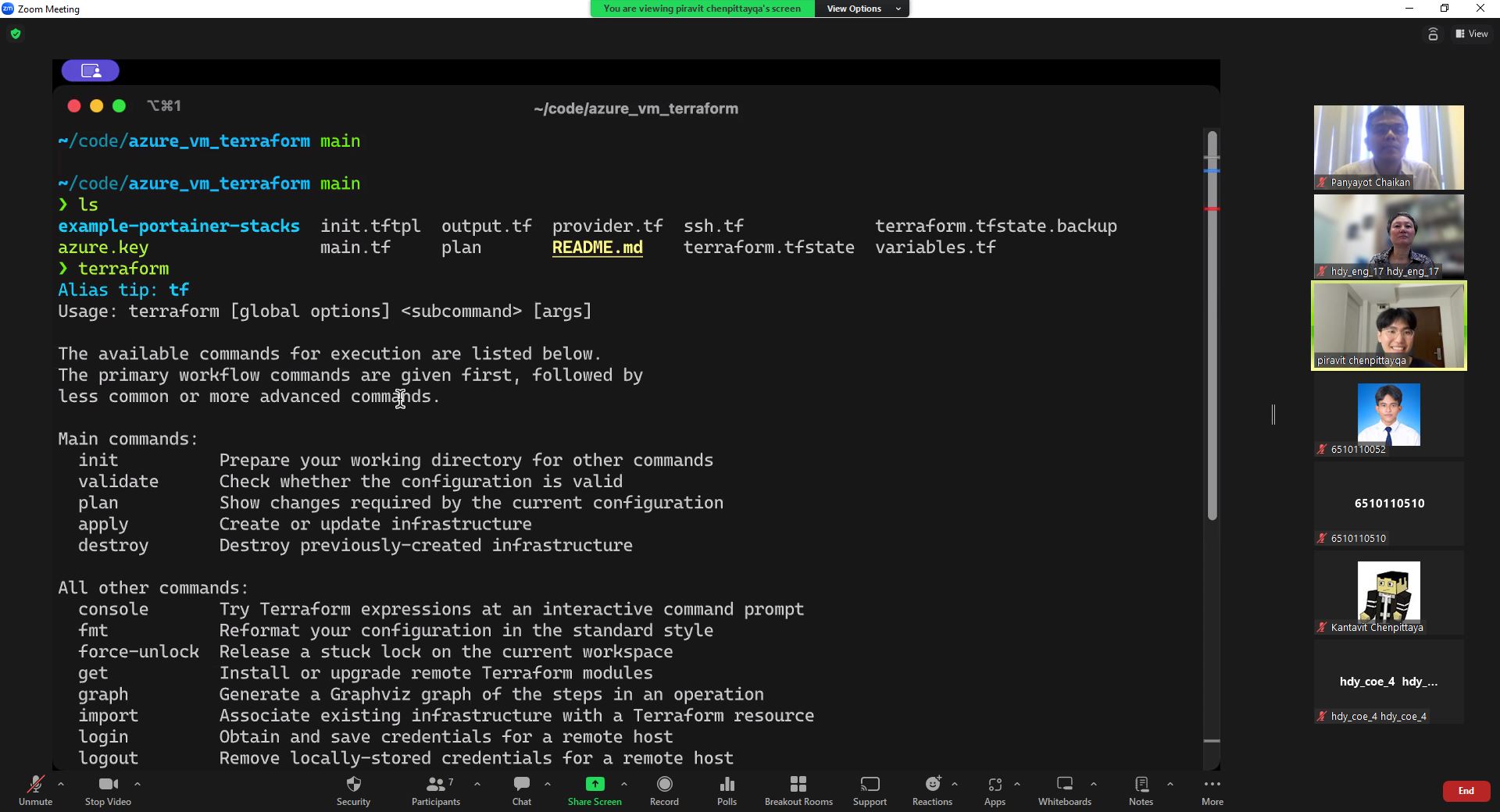Select Panyayot Chaikan's video thumbnail
This screenshot has width=1500, height=812.
1388,147
